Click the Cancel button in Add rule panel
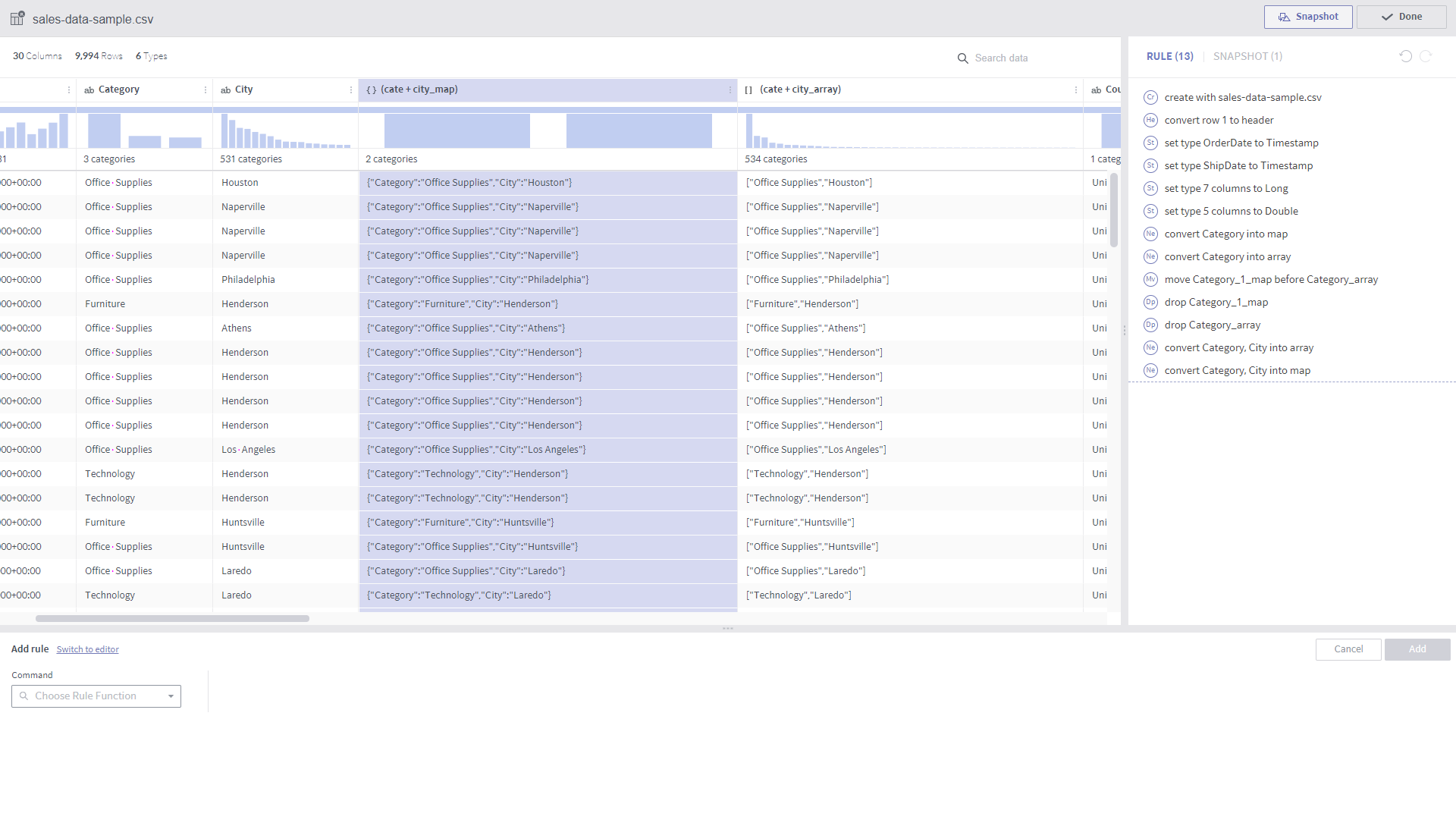1456x826 pixels. coord(1348,649)
